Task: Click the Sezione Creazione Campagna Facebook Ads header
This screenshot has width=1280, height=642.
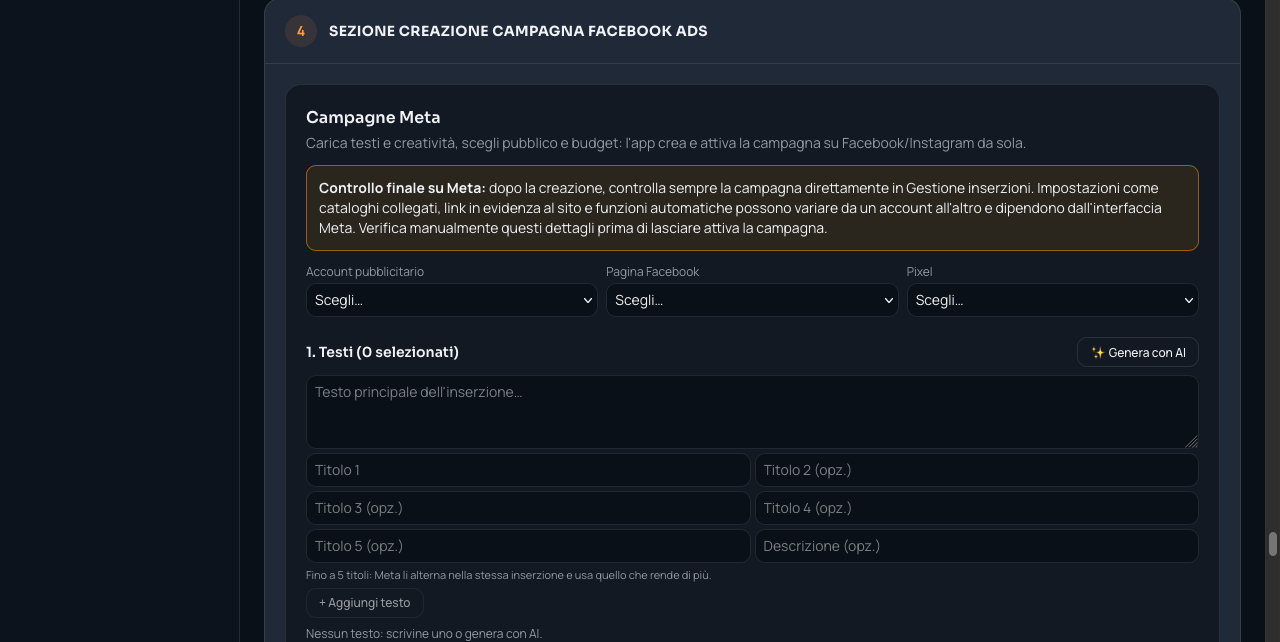Action: 518,31
